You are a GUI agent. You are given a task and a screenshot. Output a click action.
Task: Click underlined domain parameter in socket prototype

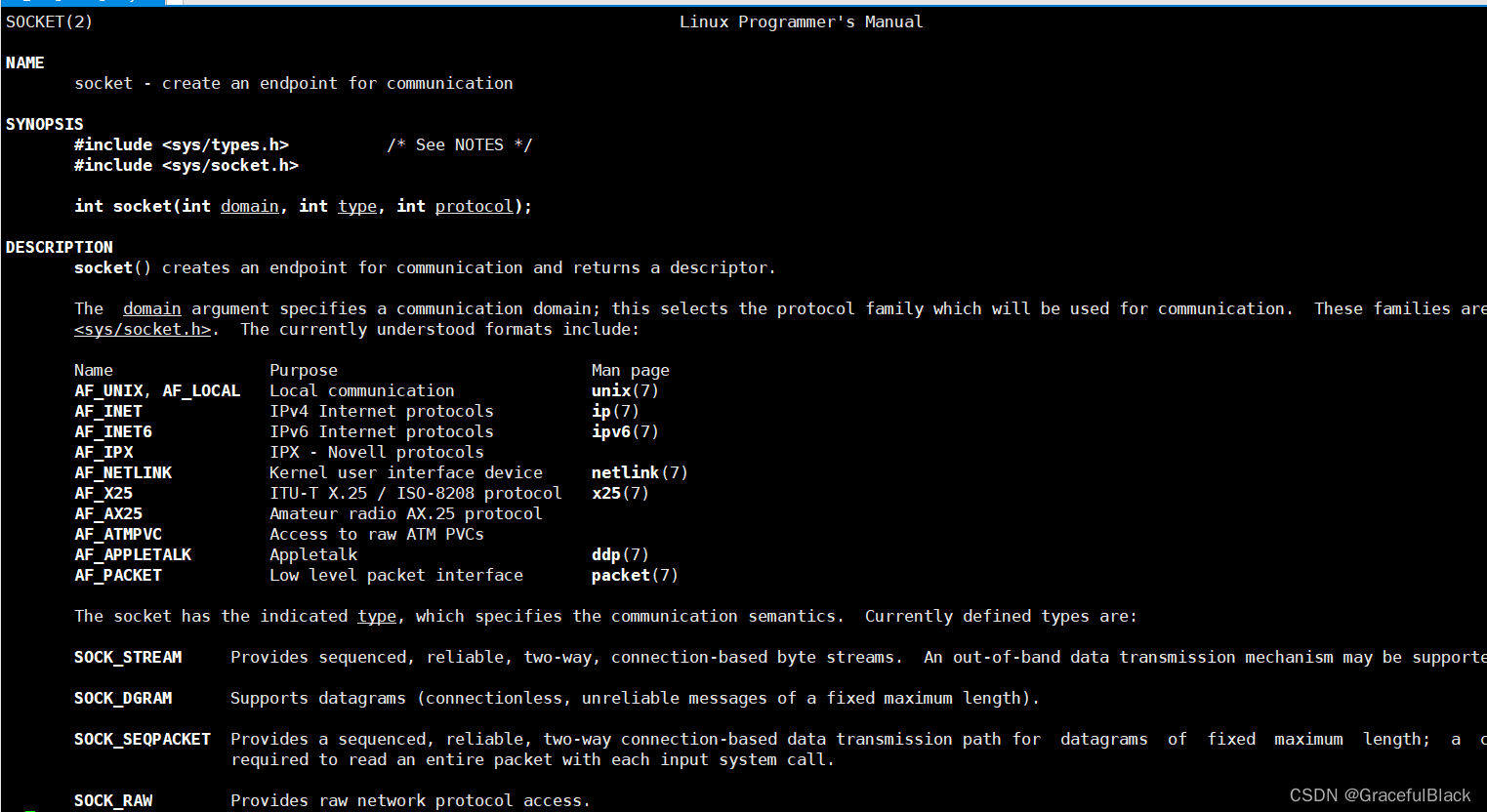pos(250,206)
